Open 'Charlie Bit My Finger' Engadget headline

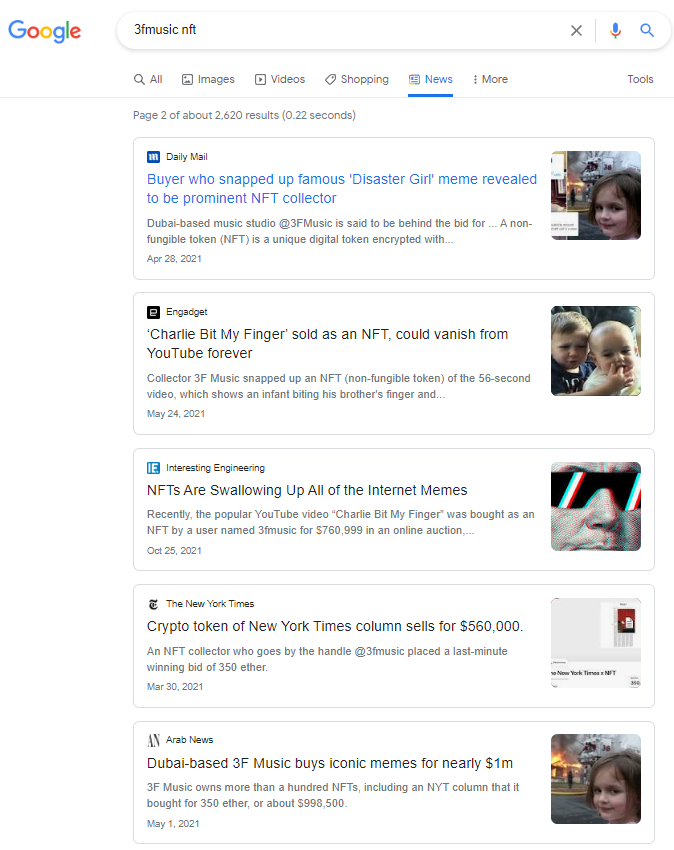328,344
